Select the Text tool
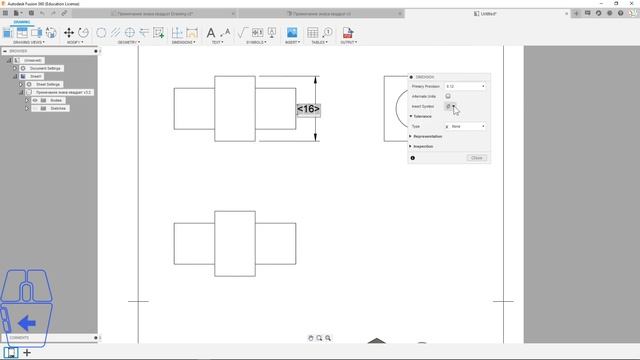Viewport: 640px width, 360px height. pos(211,33)
